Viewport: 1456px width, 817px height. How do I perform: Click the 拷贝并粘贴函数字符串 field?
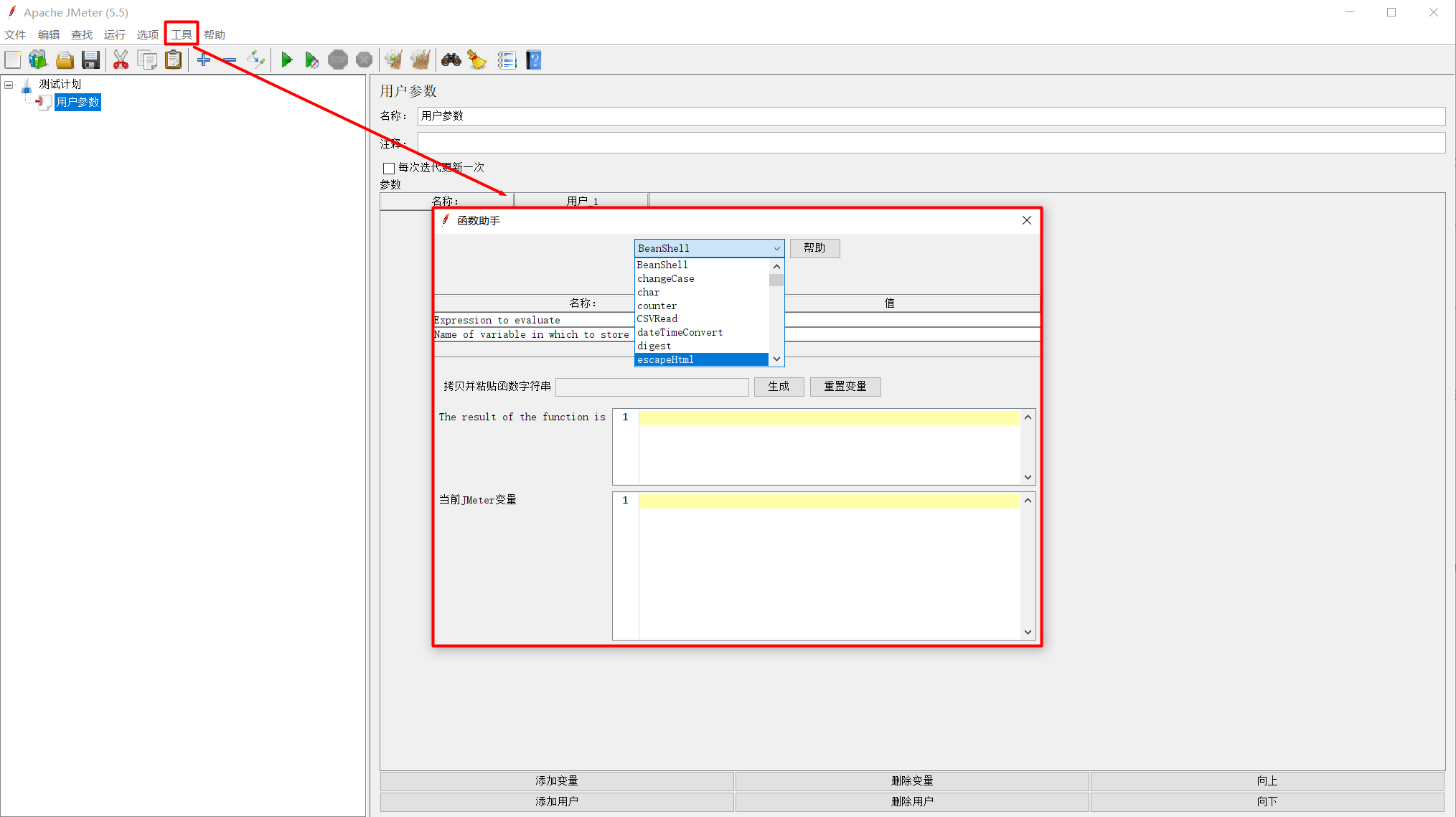(x=652, y=387)
